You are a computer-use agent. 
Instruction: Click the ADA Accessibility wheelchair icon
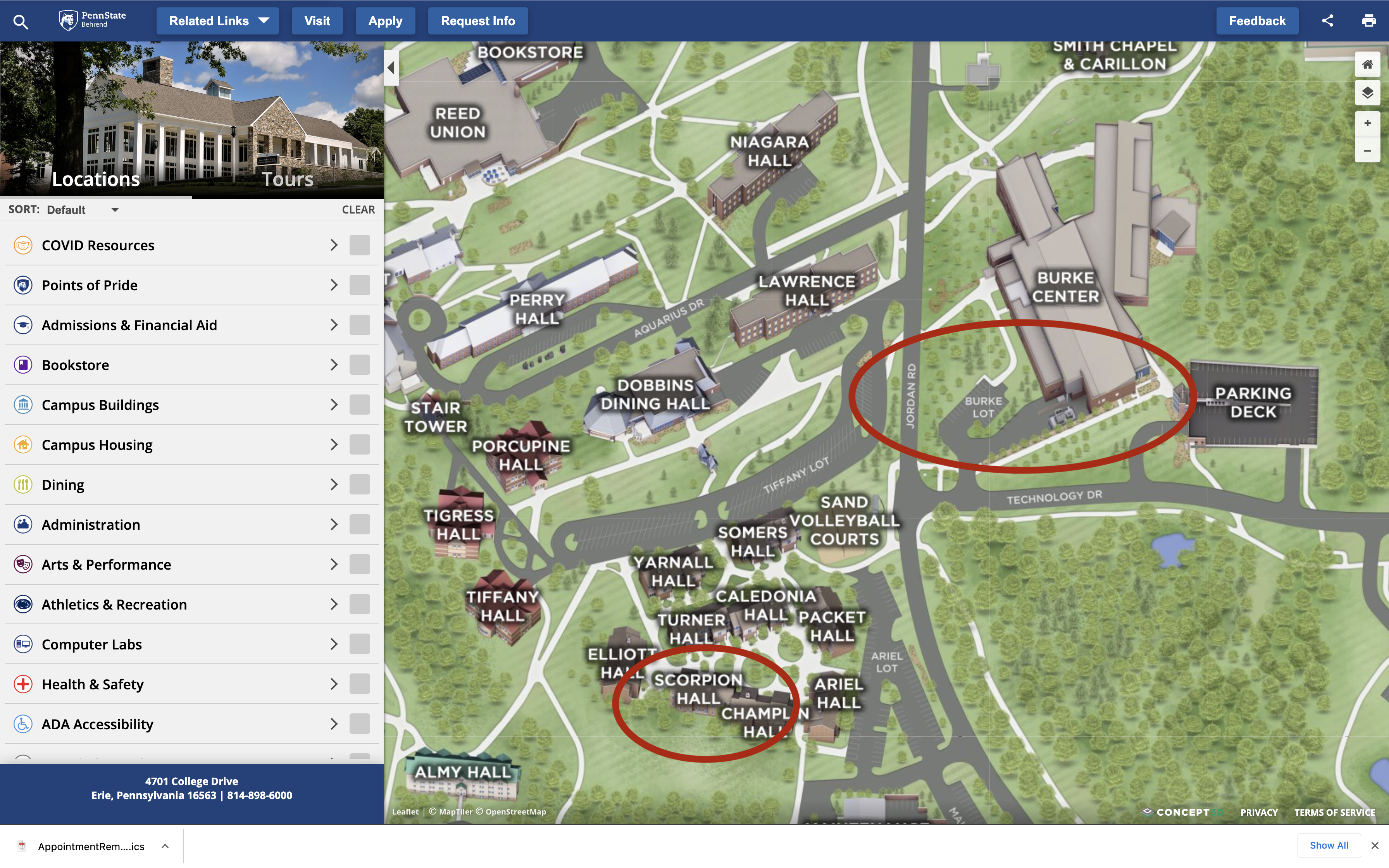tap(23, 724)
